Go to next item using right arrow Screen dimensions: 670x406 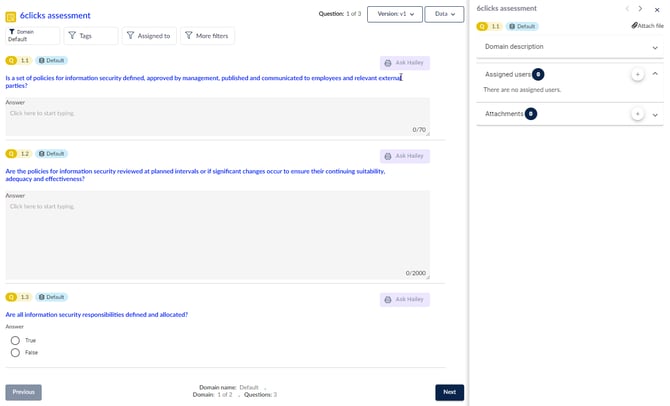[x=640, y=9]
